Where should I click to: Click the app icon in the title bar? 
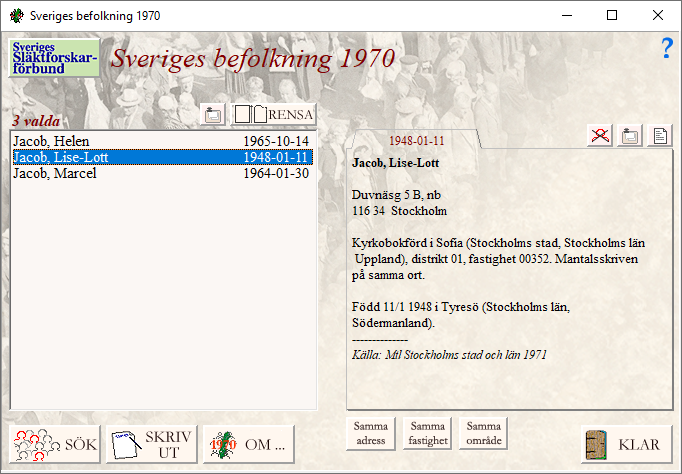click(17, 16)
